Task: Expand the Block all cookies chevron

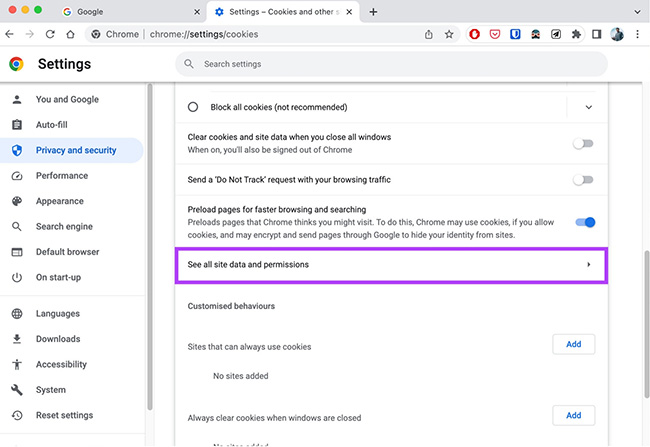Action: click(x=588, y=107)
